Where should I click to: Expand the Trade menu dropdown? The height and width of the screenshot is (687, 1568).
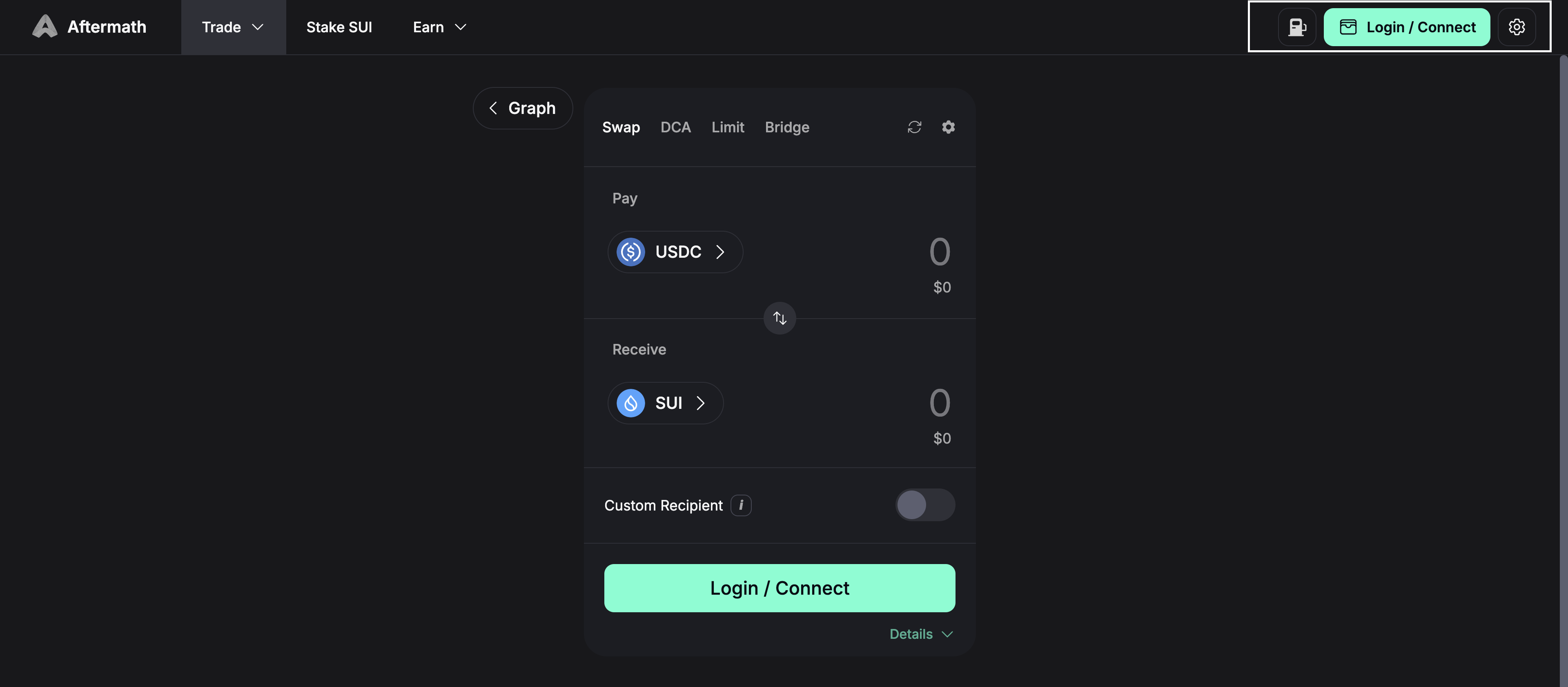[x=233, y=27]
